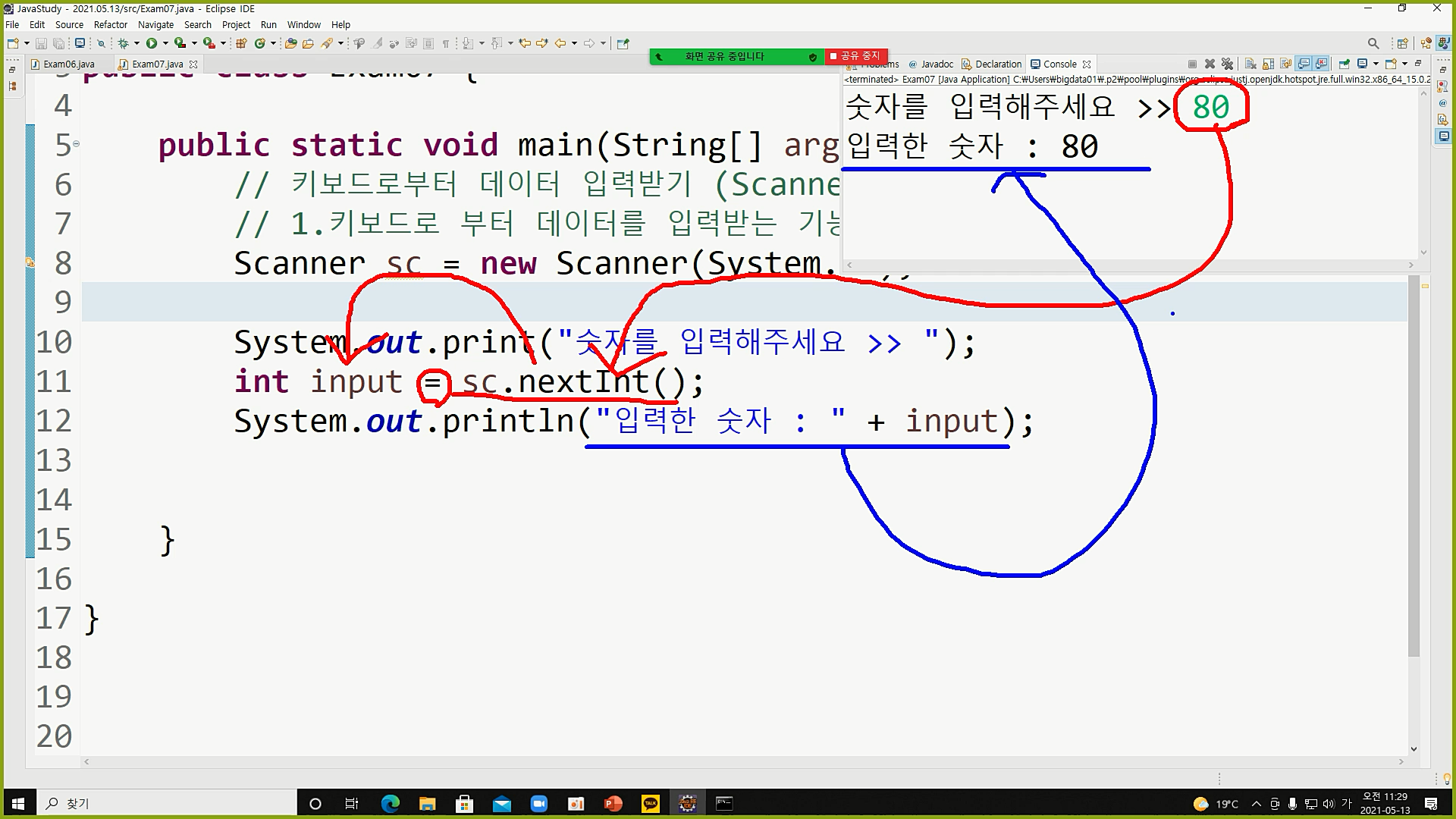Click the Pin Console icon
This screenshot has height=819, width=1456.
[x=1344, y=64]
